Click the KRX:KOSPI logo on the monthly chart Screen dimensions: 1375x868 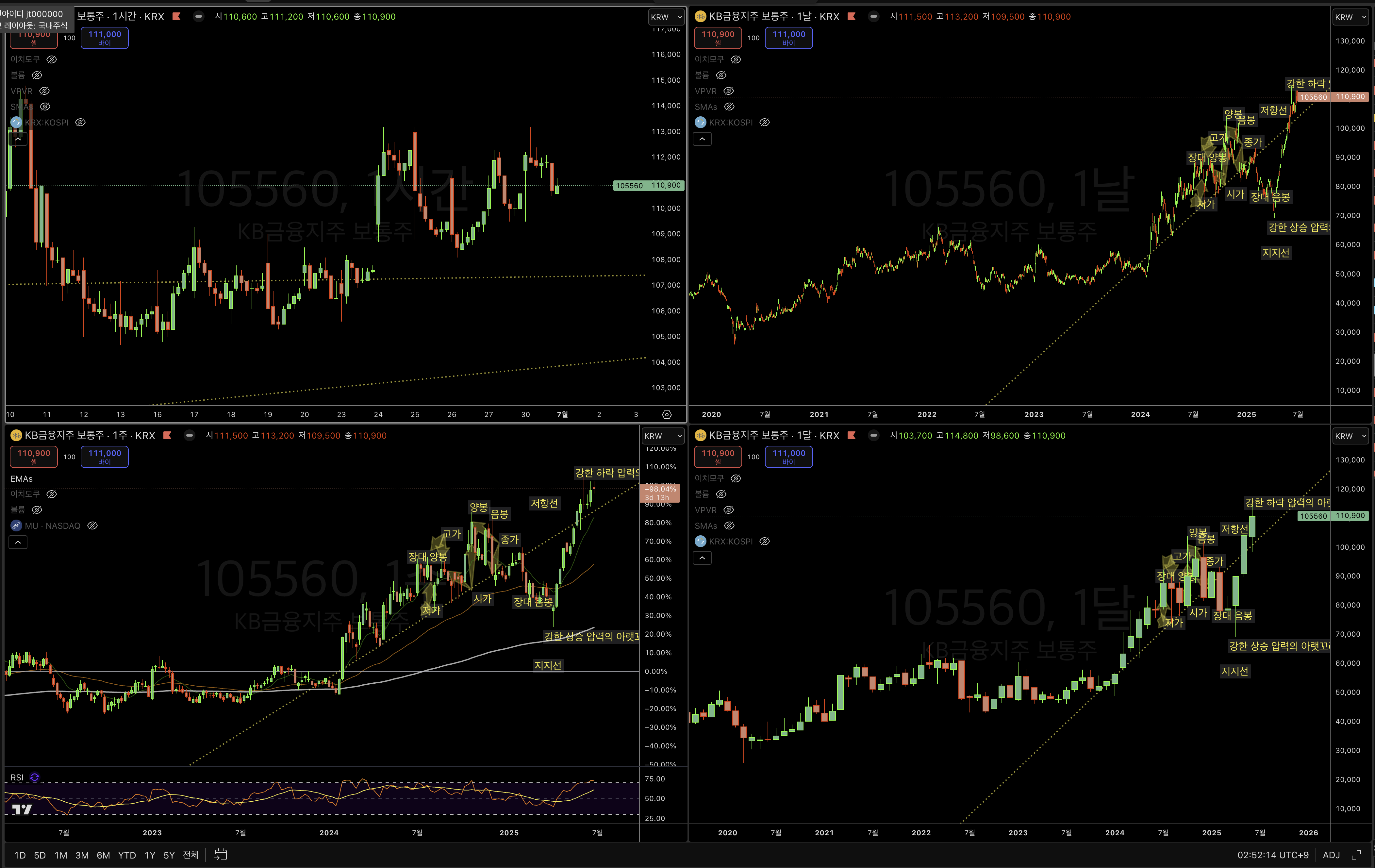point(700,541)
